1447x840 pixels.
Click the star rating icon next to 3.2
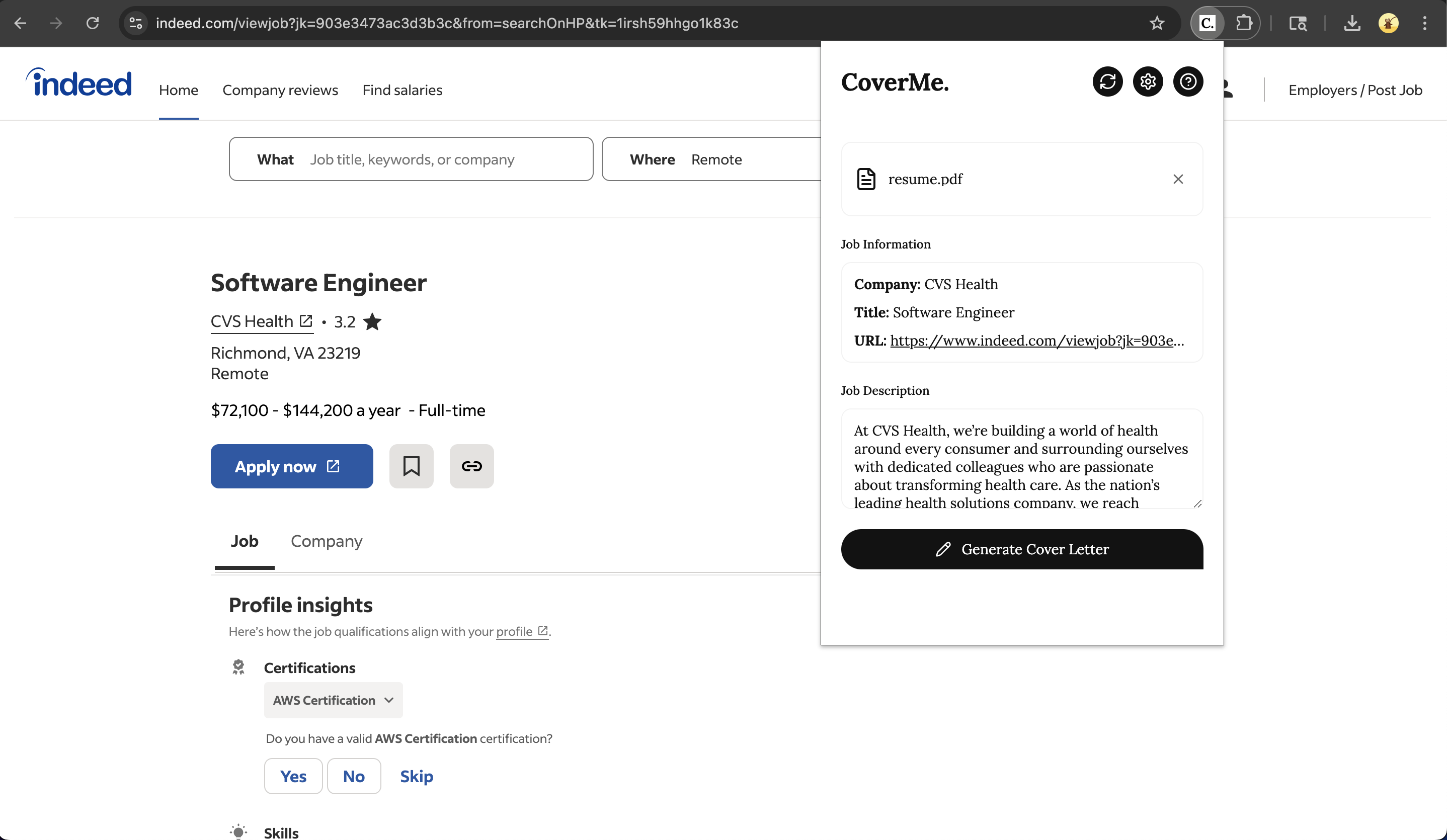coord(372,321)
